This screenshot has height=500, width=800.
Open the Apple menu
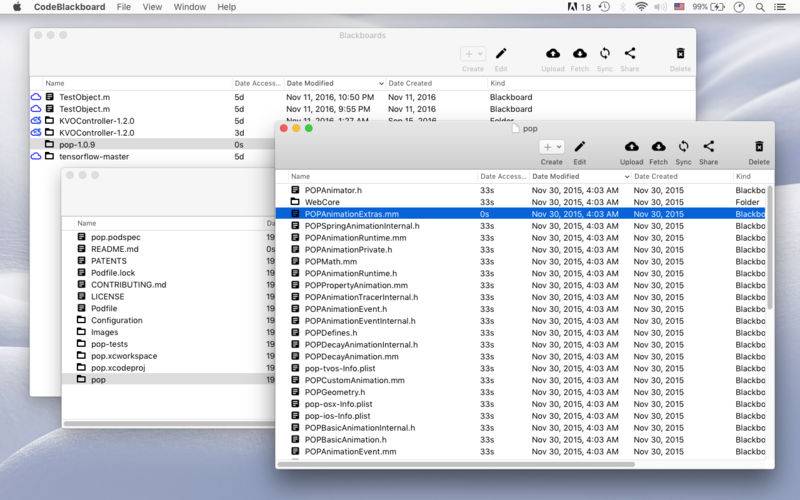click(x=17, y=7)
